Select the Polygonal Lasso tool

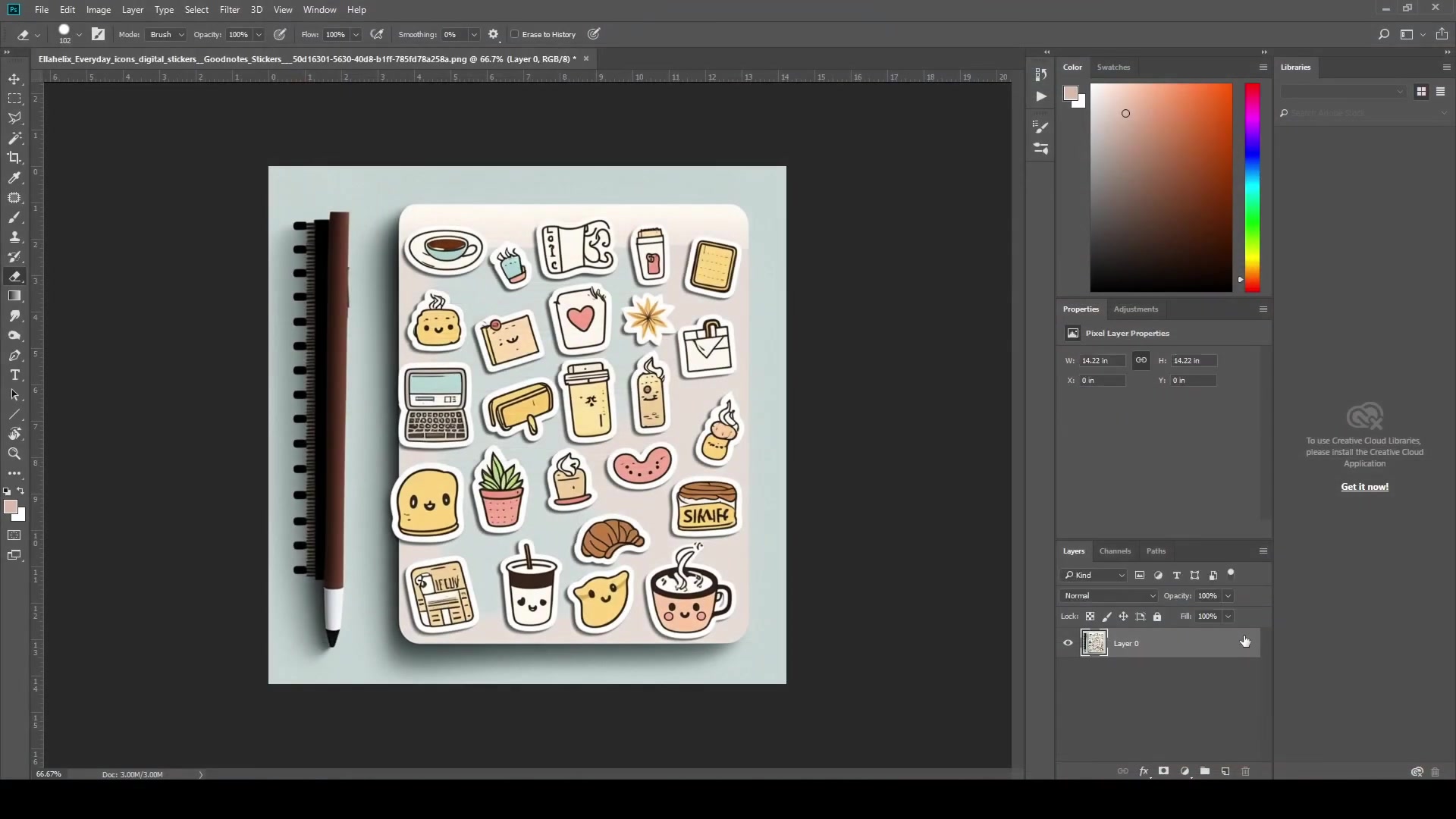(14, 118)
